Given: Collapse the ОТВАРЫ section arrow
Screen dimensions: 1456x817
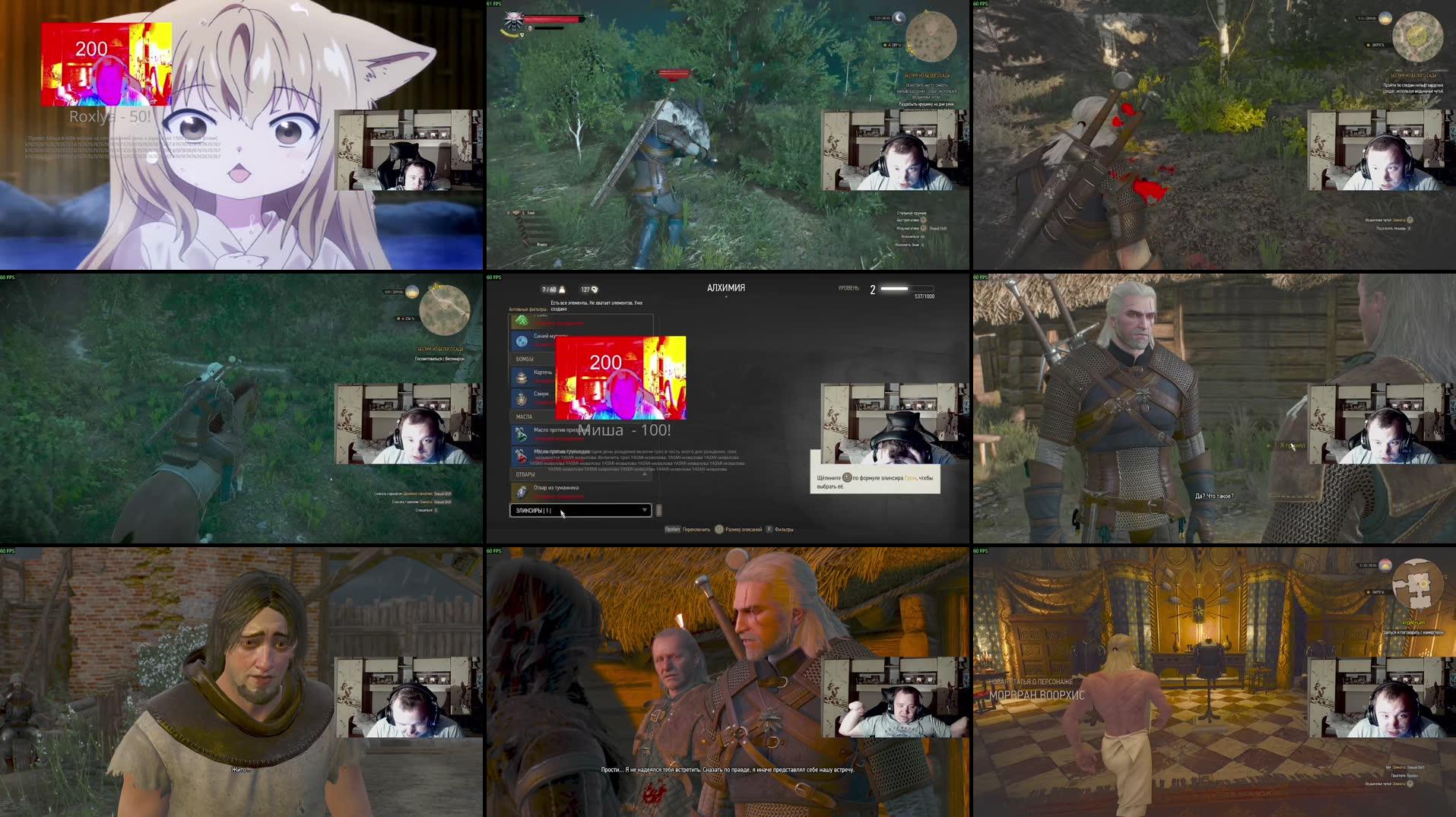Looking at the screenshot, I should tap(645, 474).
